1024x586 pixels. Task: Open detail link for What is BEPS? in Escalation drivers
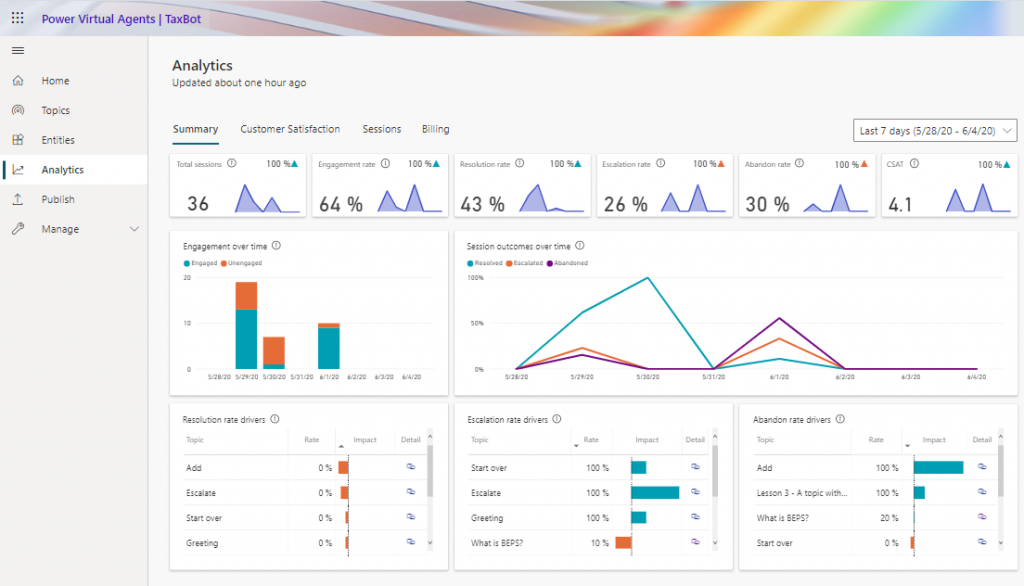pos(696,542)
